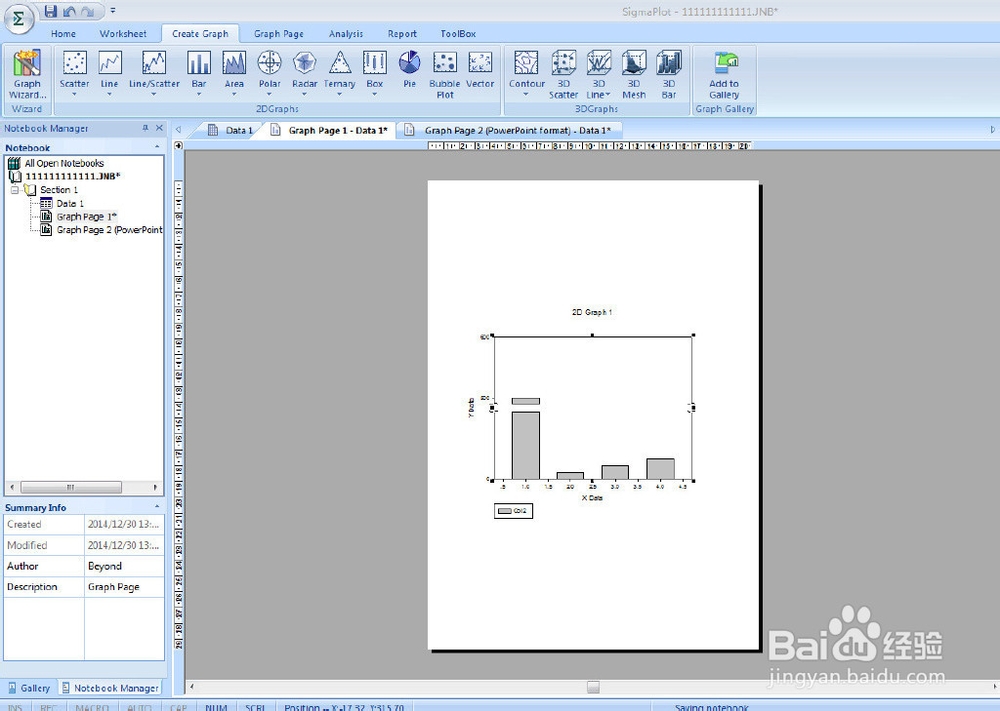Image resolution: width=1000 pixels, height=711 pixels.
Task: Redo action in quick access toolbar
Action: 88,11
